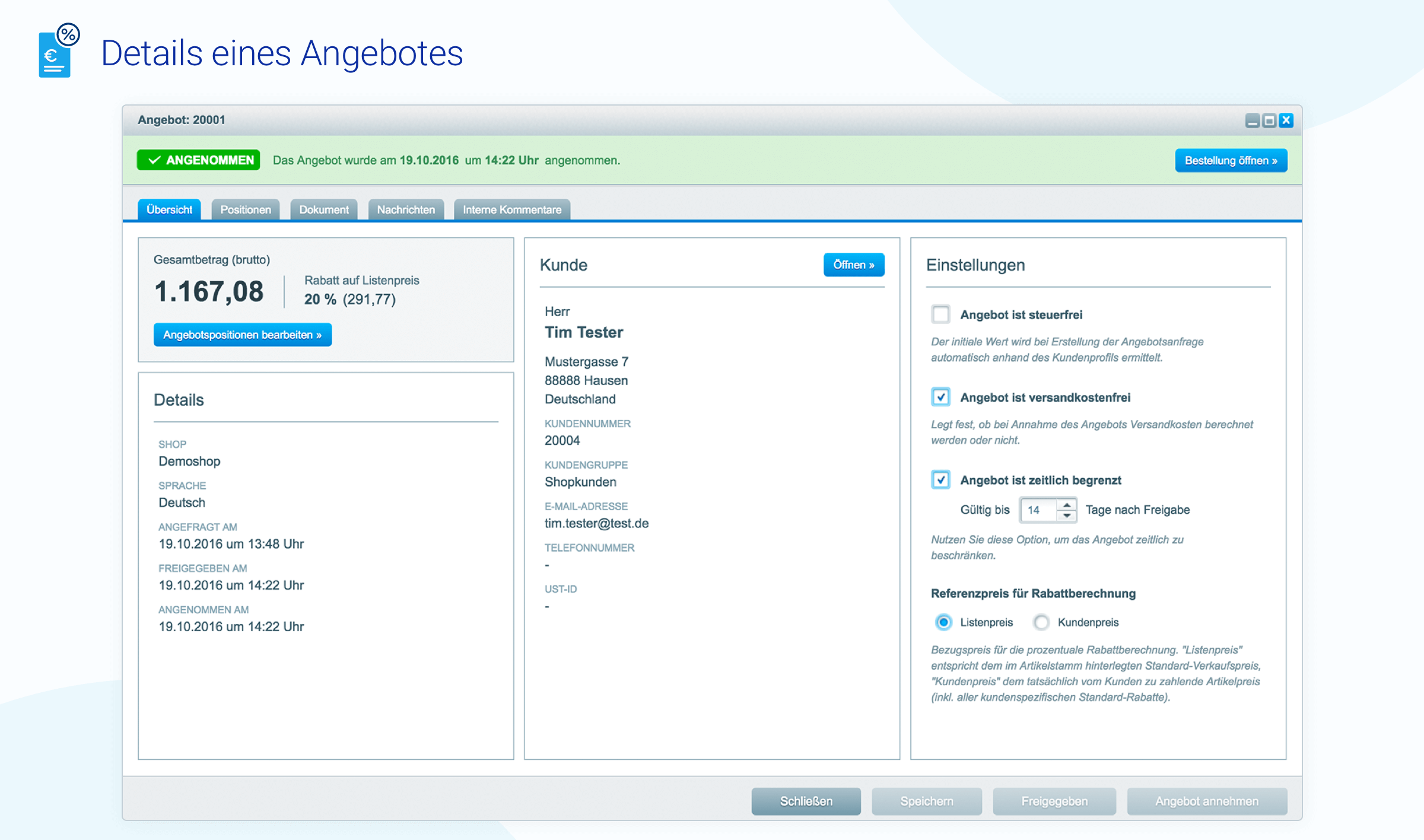Screen dimensions: 1424x840
Task: Click the 'Referenzpreis für Rabattberechnung' heading
Action: [x=1033, y=594]
